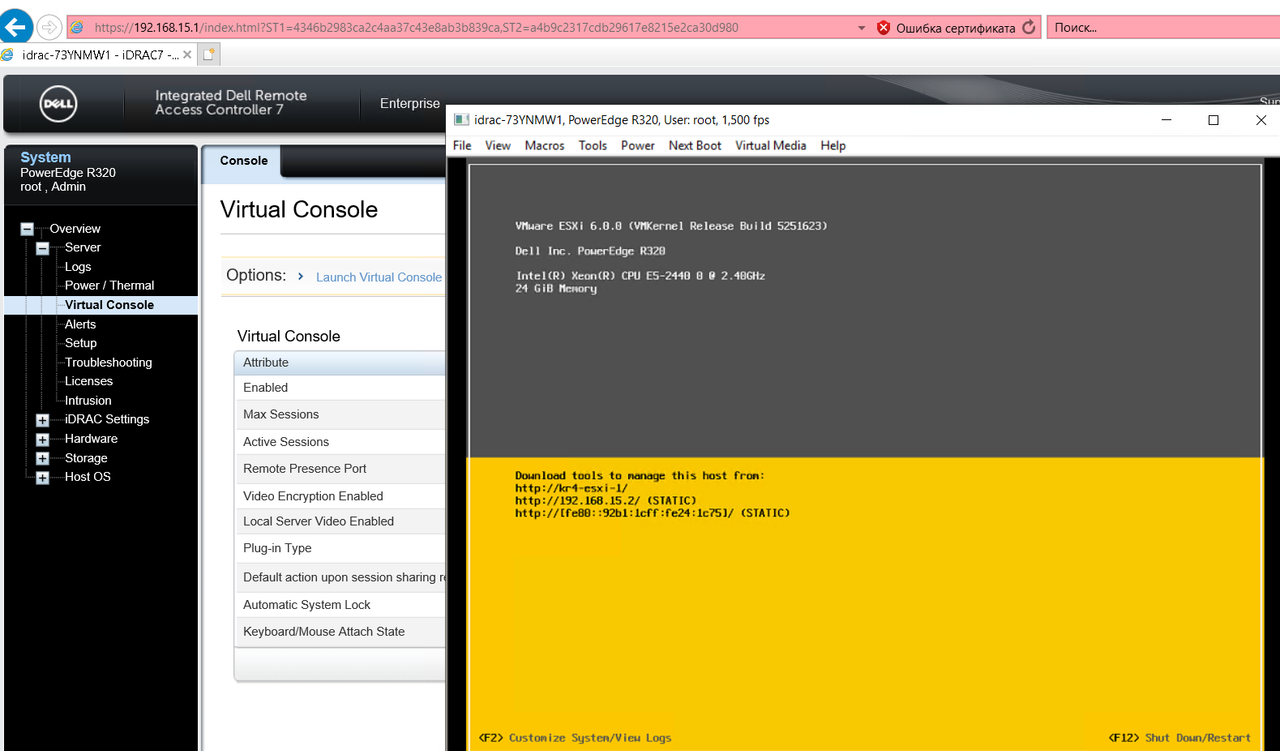Open Licenses in the navigation tree

pyautogui.click(x=89, y=381)
